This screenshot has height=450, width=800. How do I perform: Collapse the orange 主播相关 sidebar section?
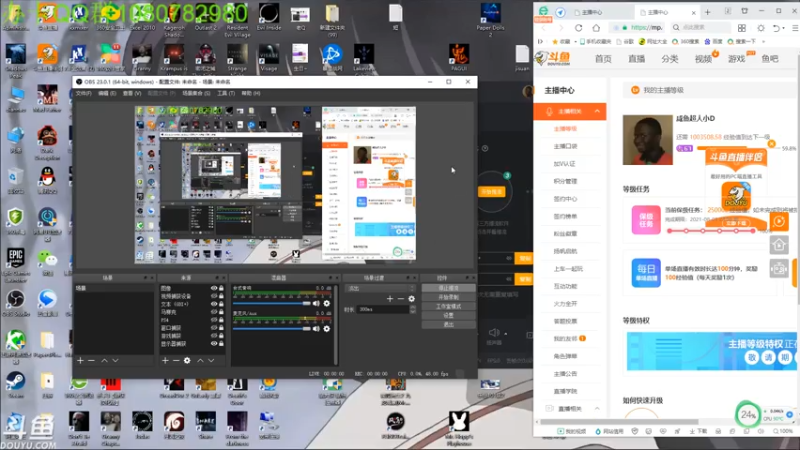pyautogui.click(x=597, y=111)
